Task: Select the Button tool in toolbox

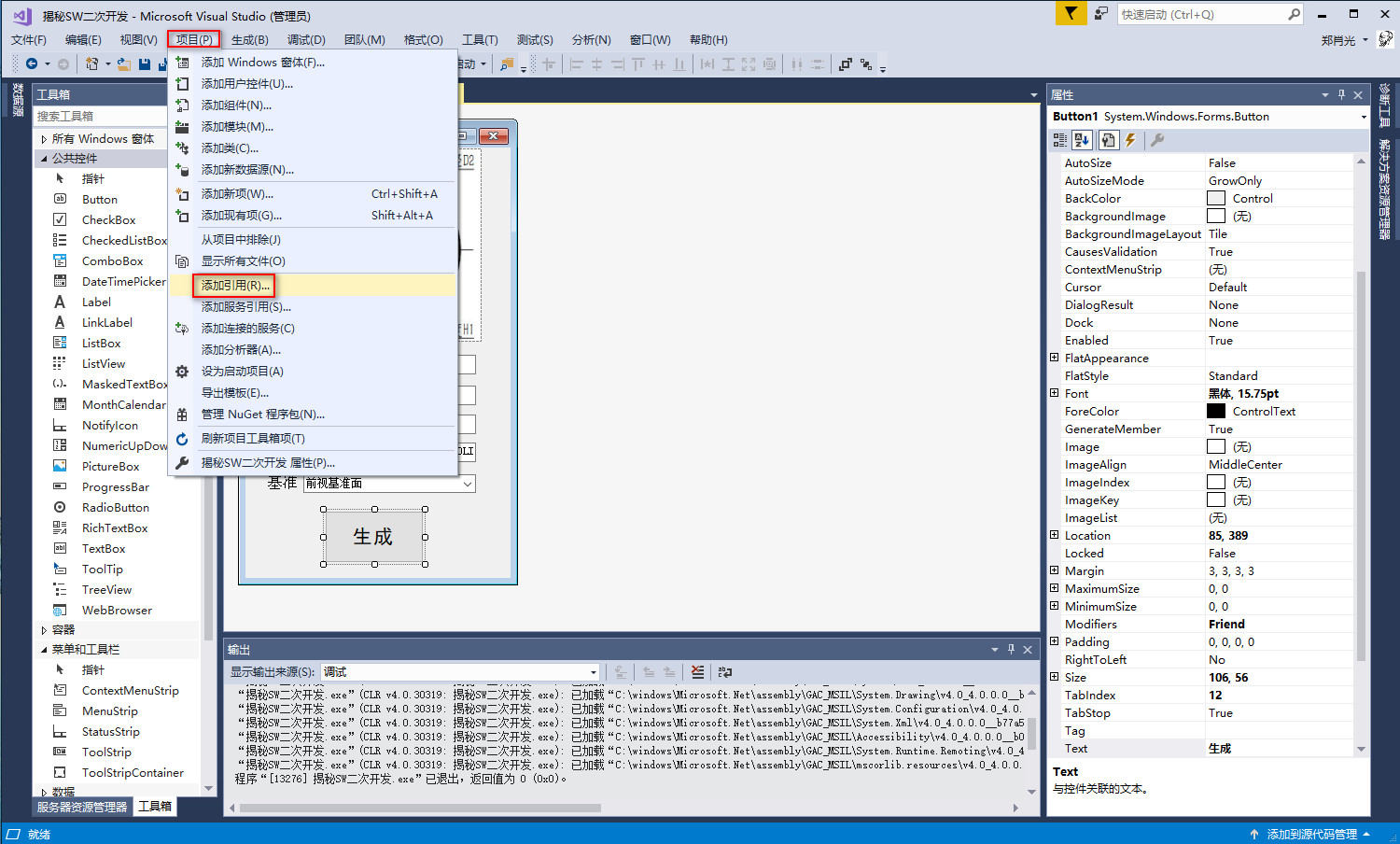Action: click(x=100, y=200)
